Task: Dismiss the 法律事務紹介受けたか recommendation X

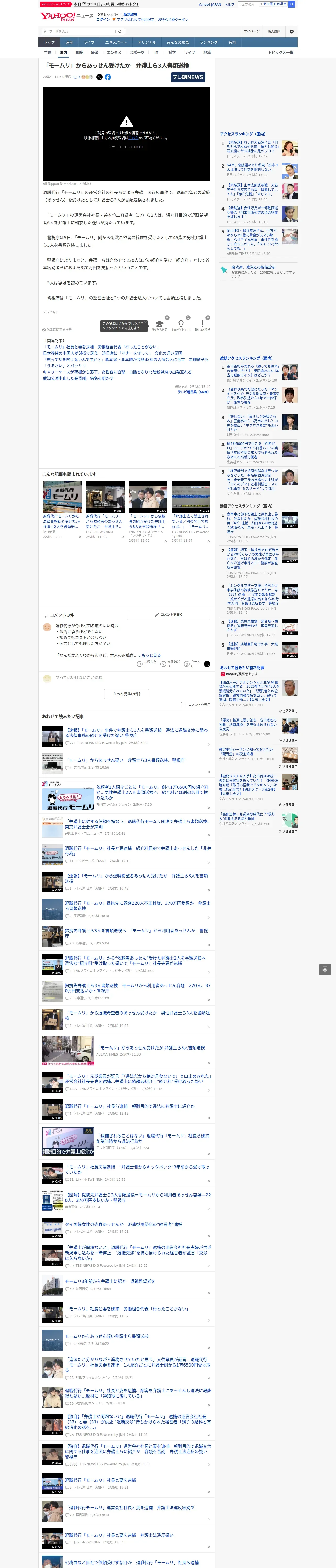Action: coord(79,537)
